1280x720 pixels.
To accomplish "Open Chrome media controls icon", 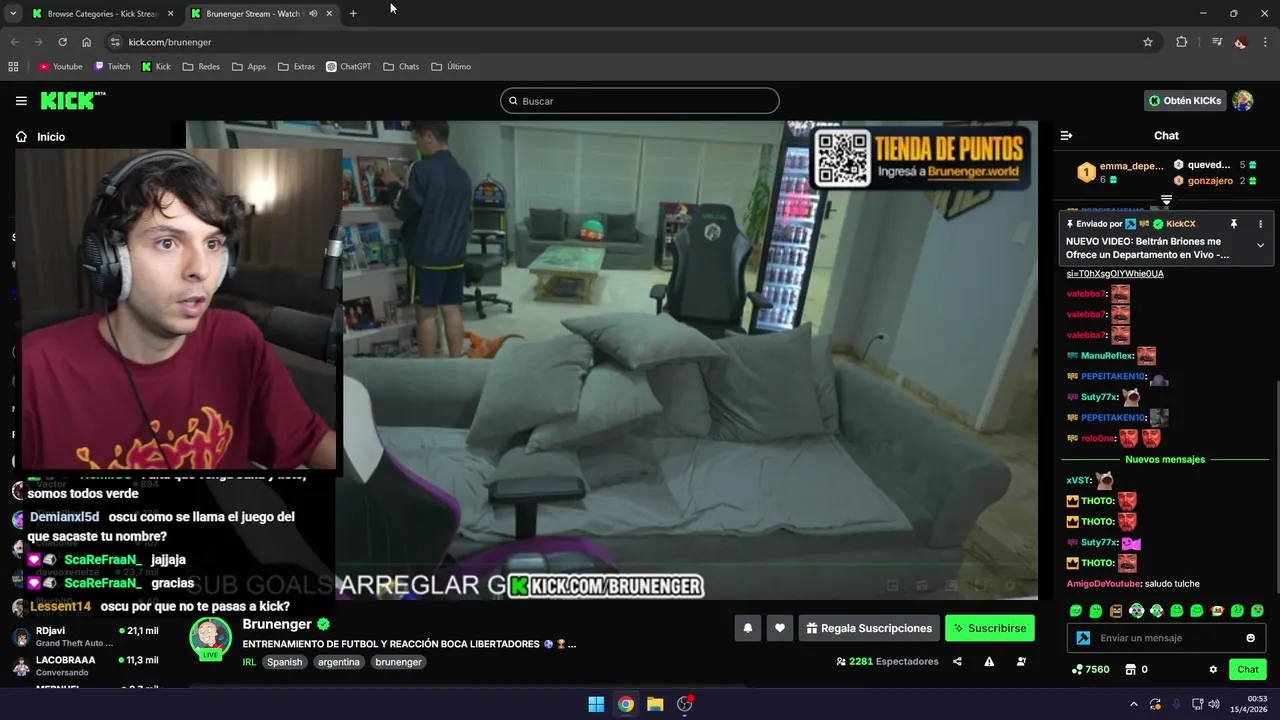I will 1216,42.
